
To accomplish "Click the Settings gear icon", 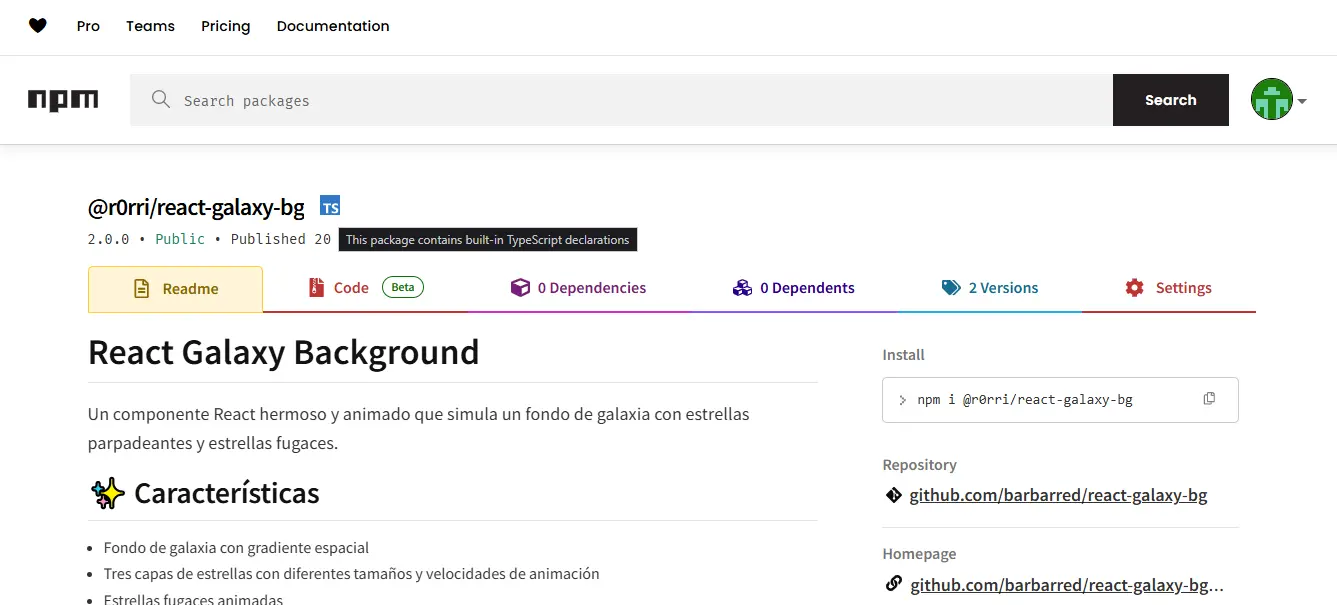I will (x=1134, y=288).
